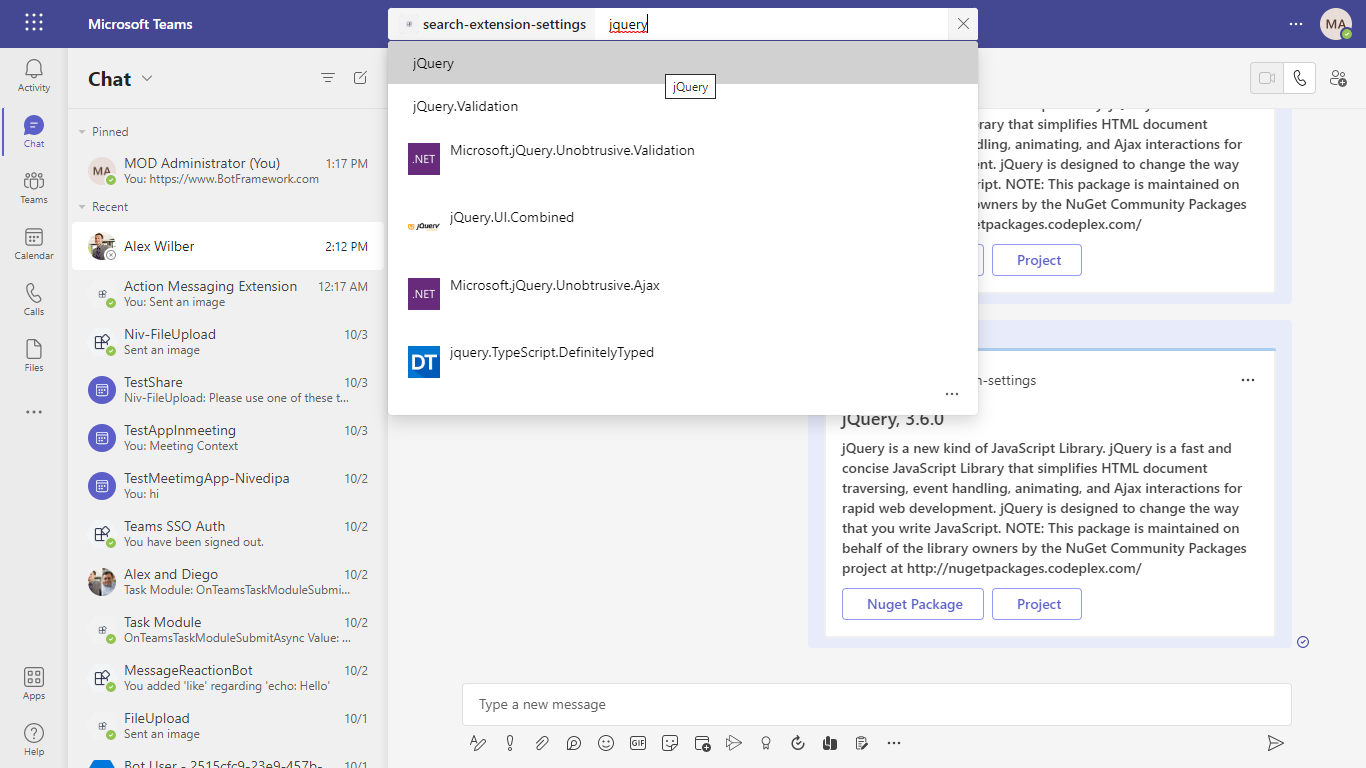
Task: Open the MOD Administrator (You) chat
Action: (x=227, y=170)
